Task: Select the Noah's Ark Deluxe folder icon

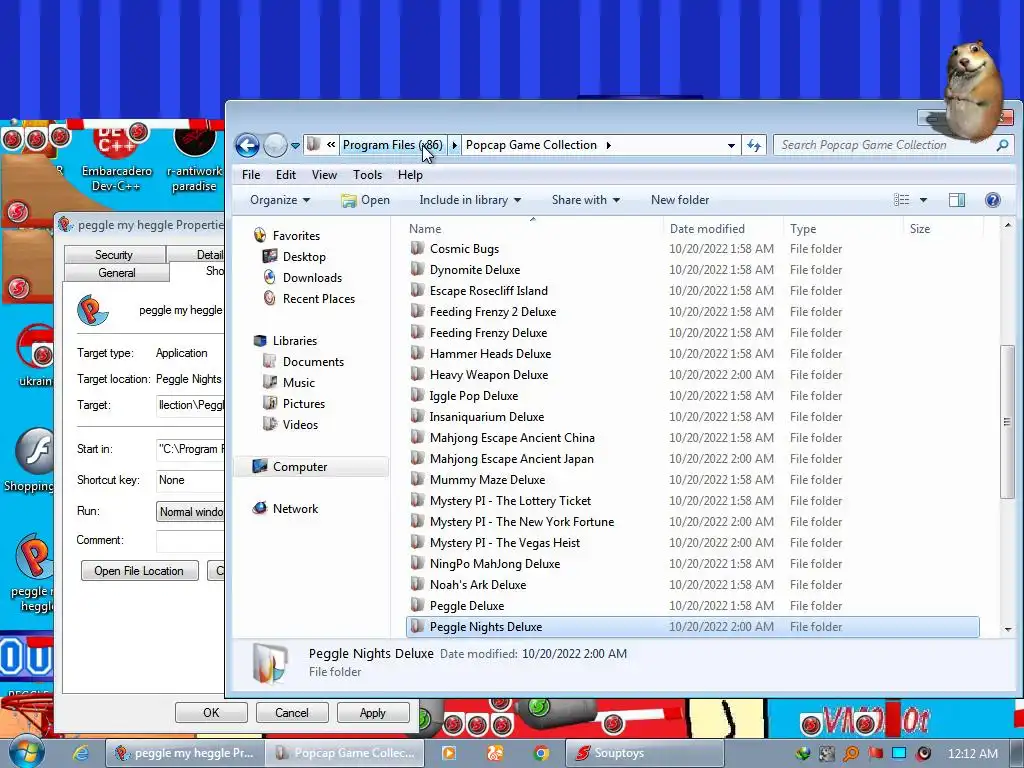Action: tap(417, 584)
